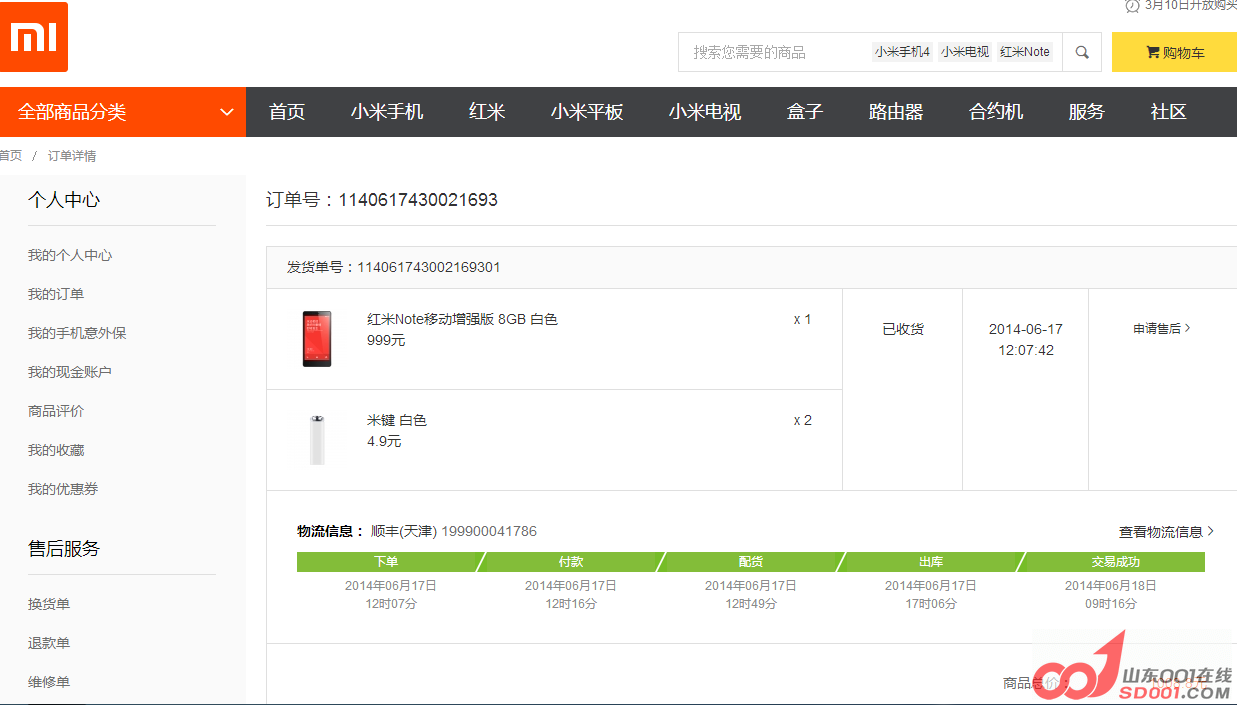Image resolution: width=1237 pixels, height=705 pixels.
Task: Open the 购物车 shopping cart
Action: [x=1174, y=52]
